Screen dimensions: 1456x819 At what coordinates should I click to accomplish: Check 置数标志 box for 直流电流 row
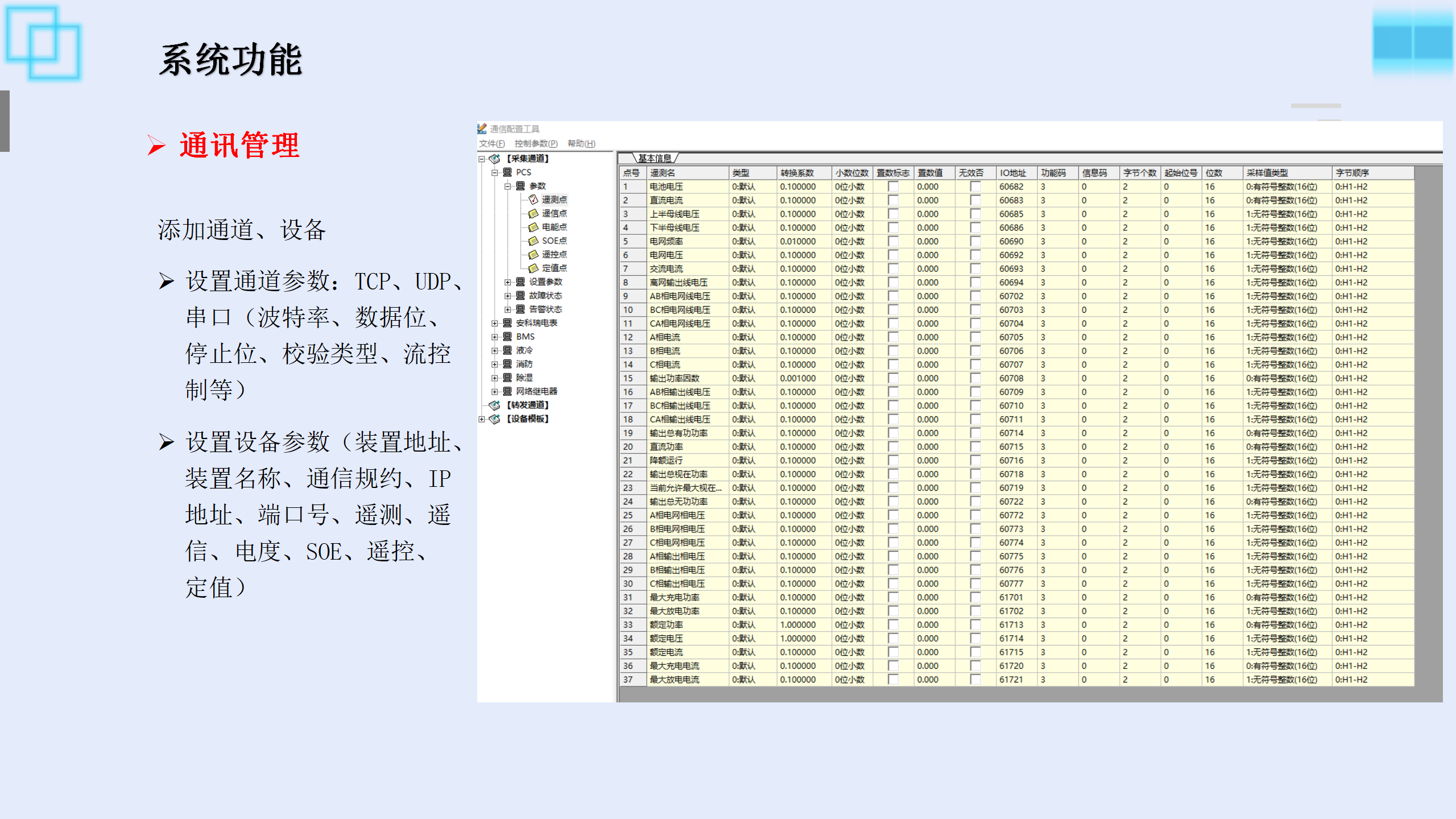(893, 200)
